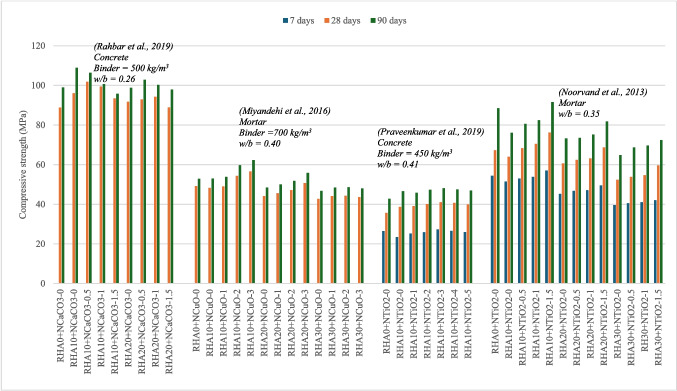Viewport: 677px width, 391px height.
Task: Click the x-axis label RHA10+NCuO-3
Action: click(251, 322)
